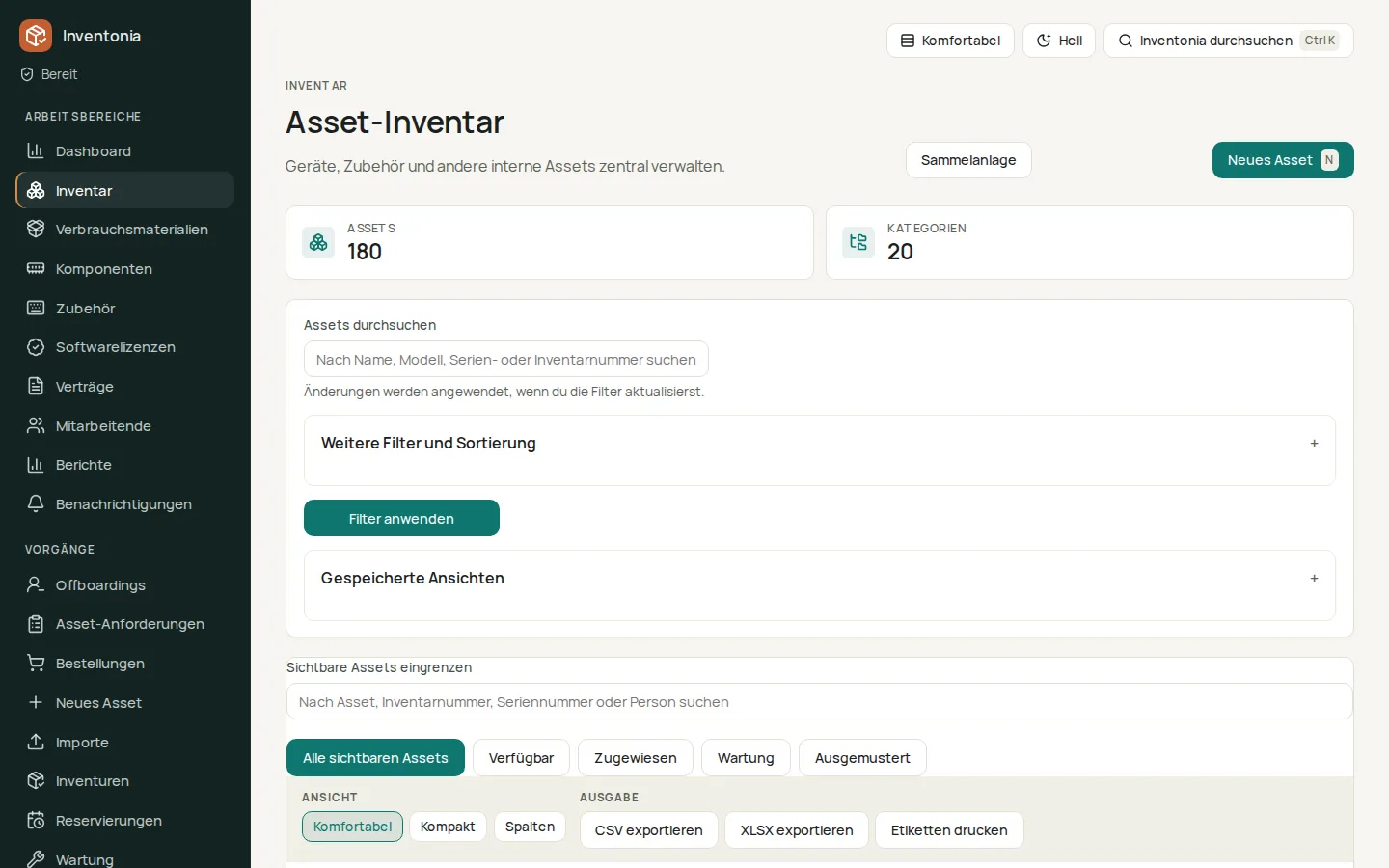Click the plus icon beside Neues Asset in sidebar

36,702
